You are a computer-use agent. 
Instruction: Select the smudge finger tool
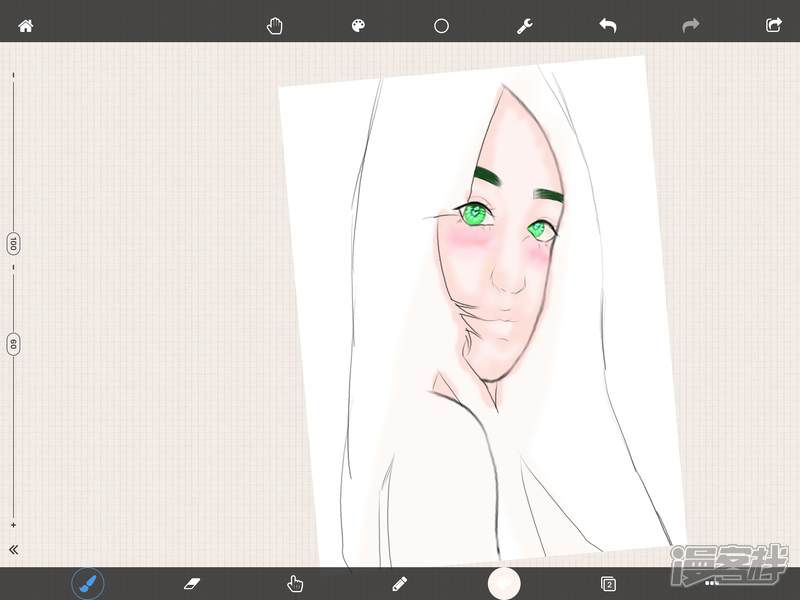coord(295,583)
